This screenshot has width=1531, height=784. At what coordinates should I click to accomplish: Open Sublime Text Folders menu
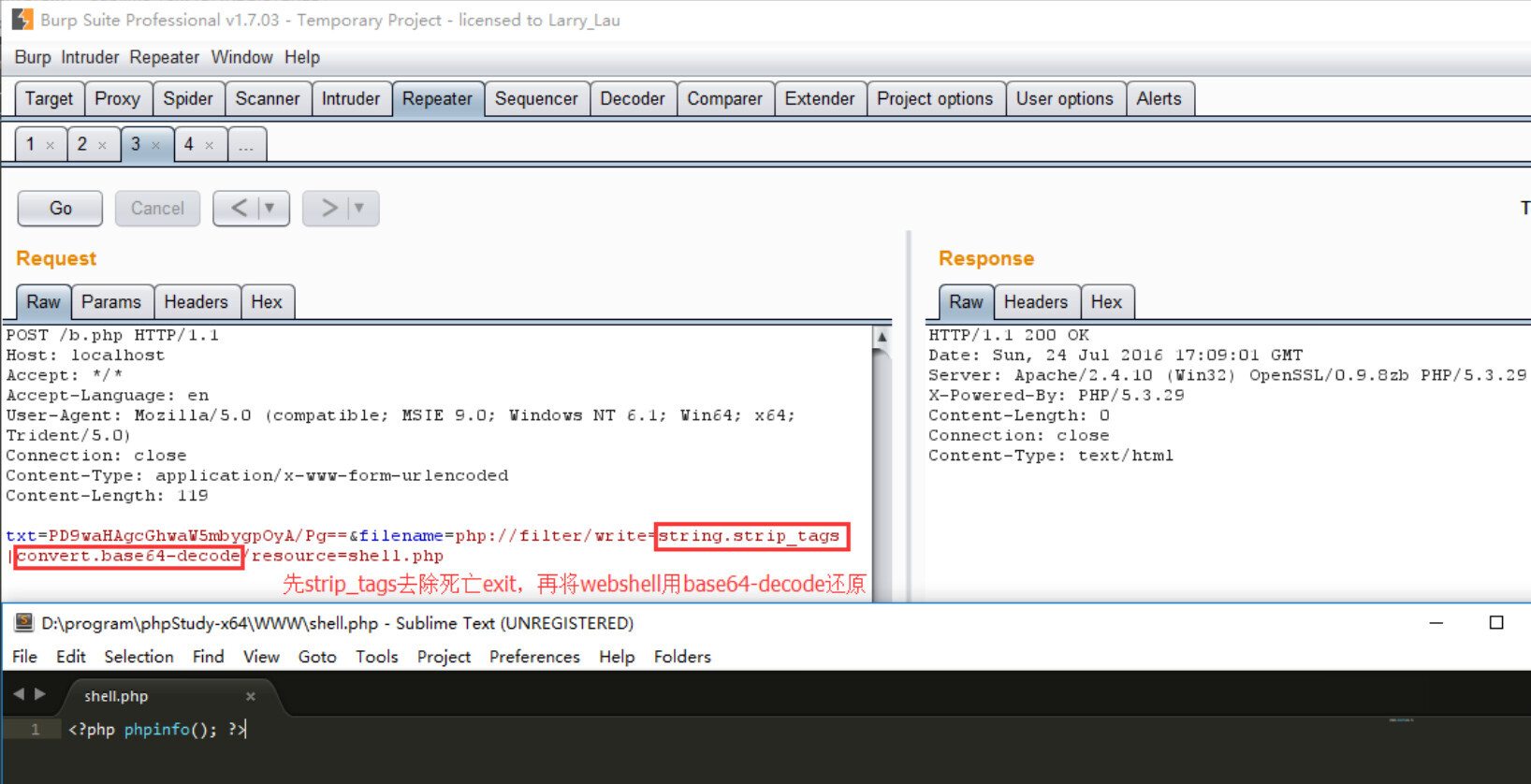(682, 657)
